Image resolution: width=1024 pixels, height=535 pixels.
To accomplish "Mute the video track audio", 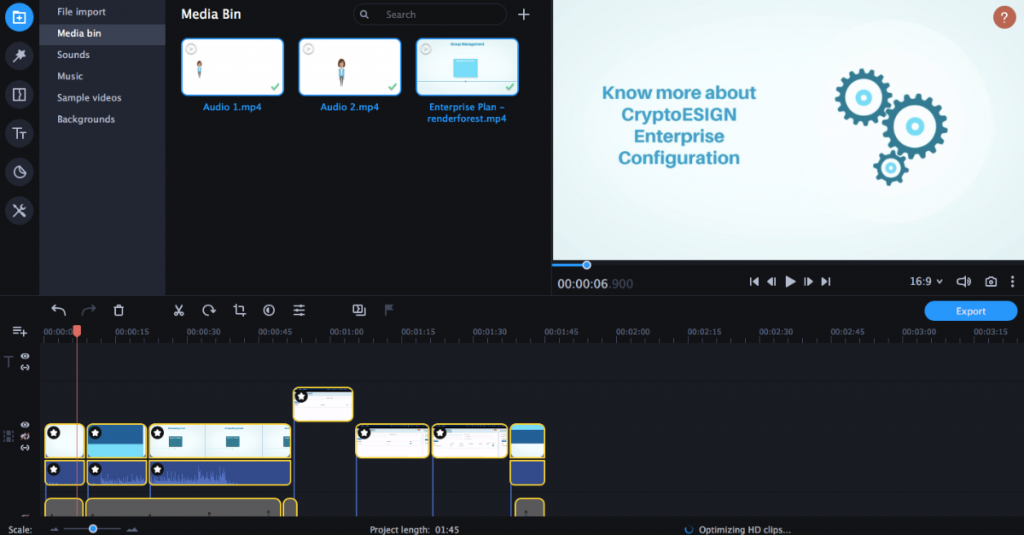I will (25, 436).
